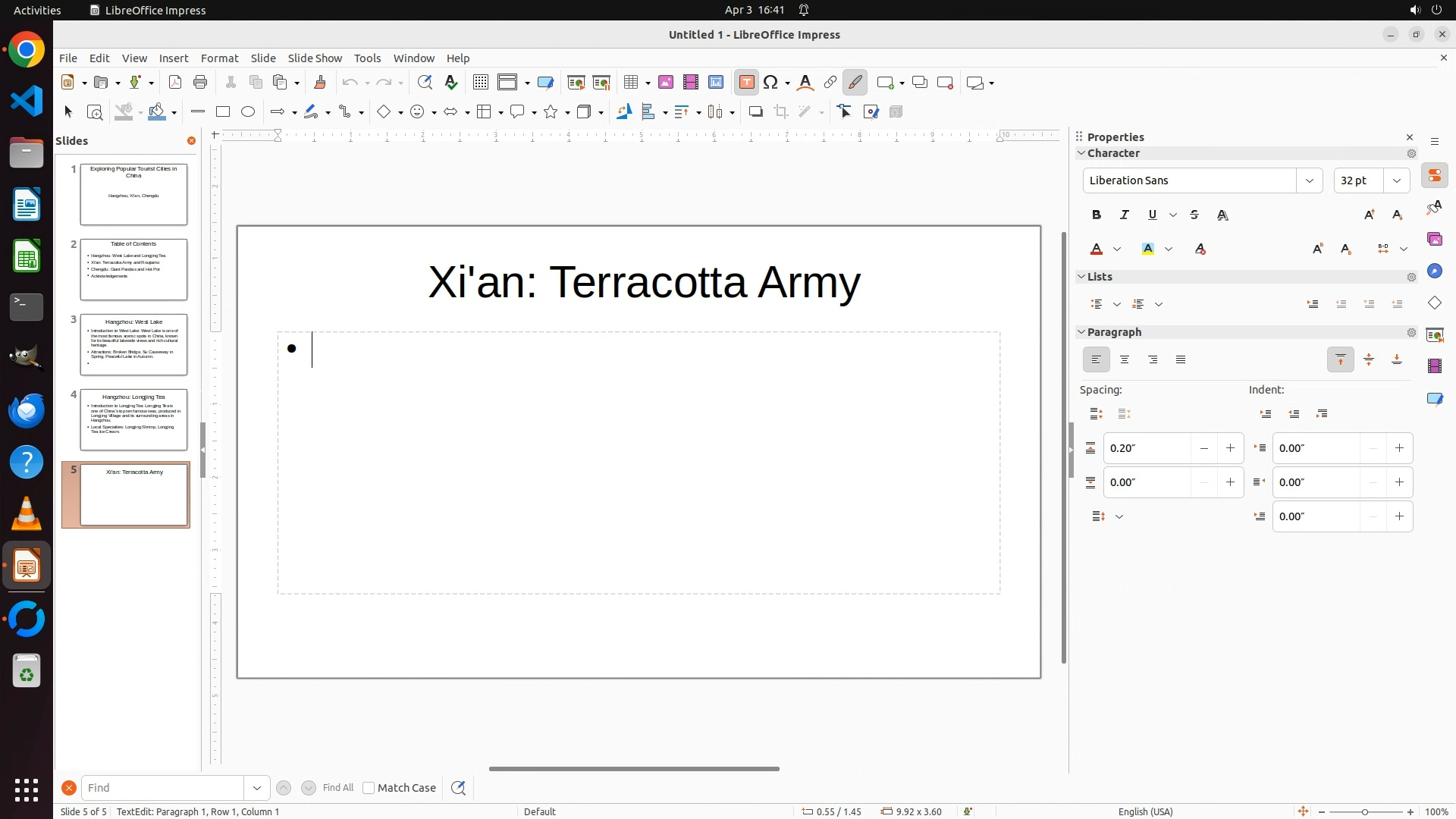Image resolution: width=1456 pixels, height=819 pixels.
Task: Click the Export as PDF icon
Action: click(175, 83)
